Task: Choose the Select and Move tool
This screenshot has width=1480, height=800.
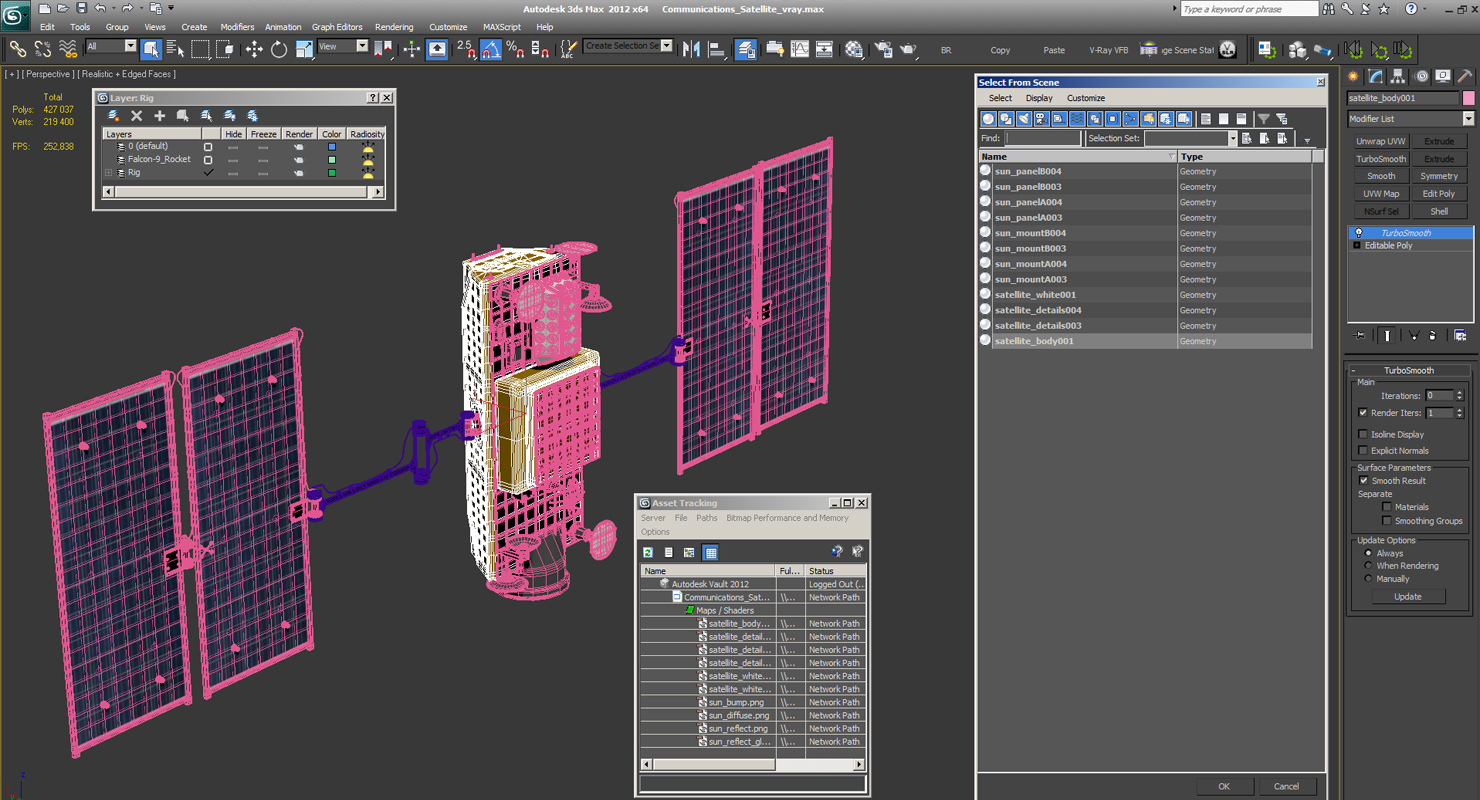Action: [x=254, y=48]
